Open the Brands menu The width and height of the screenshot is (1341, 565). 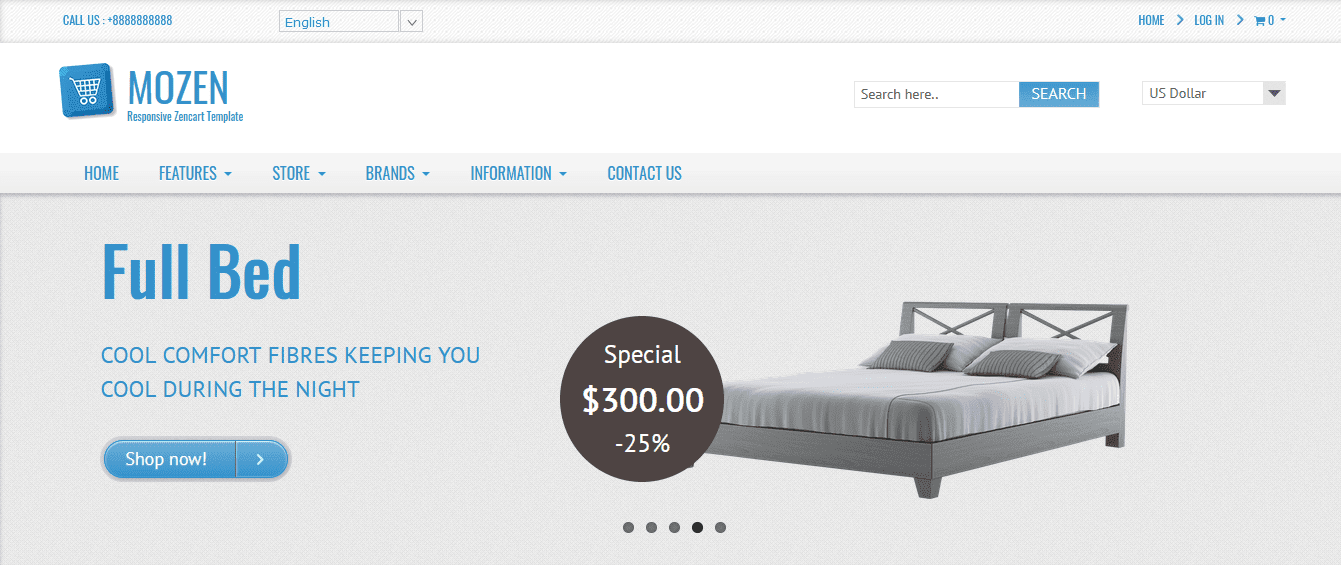point(398,173)
